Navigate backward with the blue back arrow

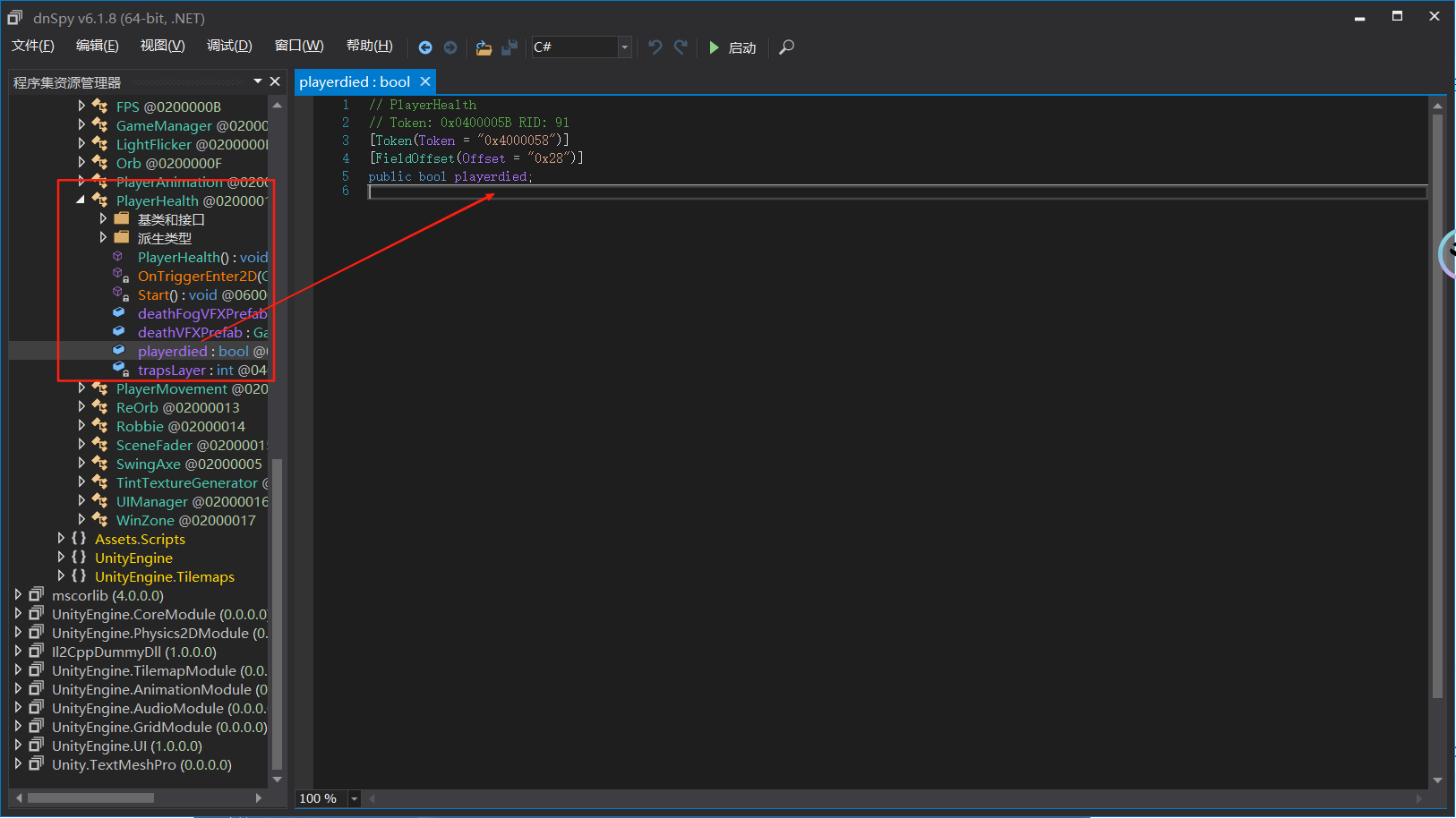pos(425,47)
